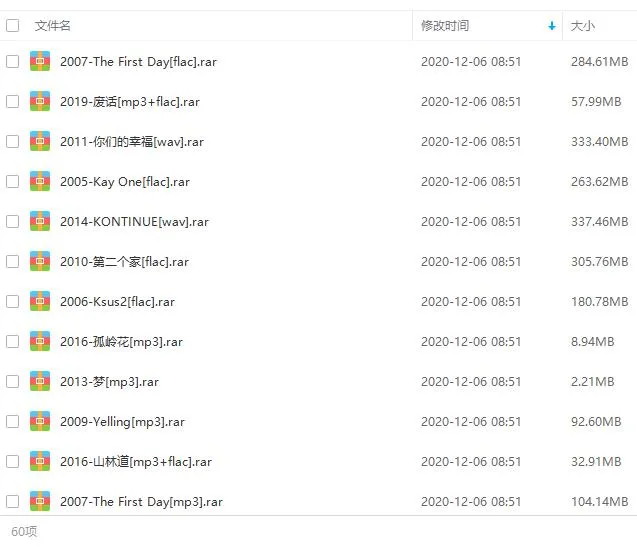
Task: Click the rar icon next to 2016-孤岭花[mp3].rar
Action: point(40,341)
